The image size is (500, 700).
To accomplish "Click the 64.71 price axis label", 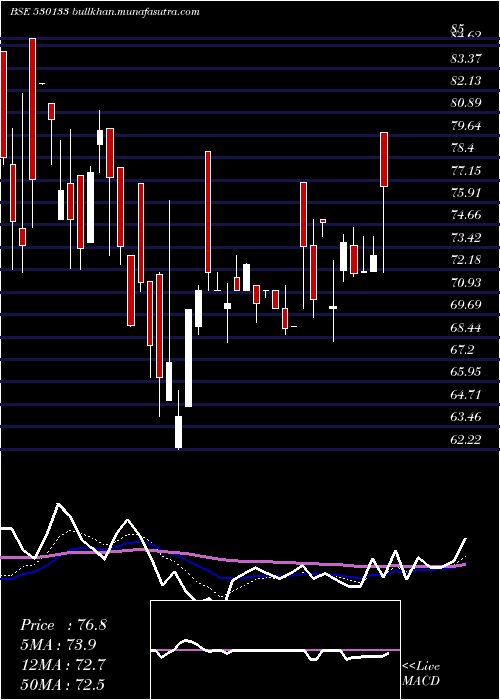I will click(x=466, y=395).
